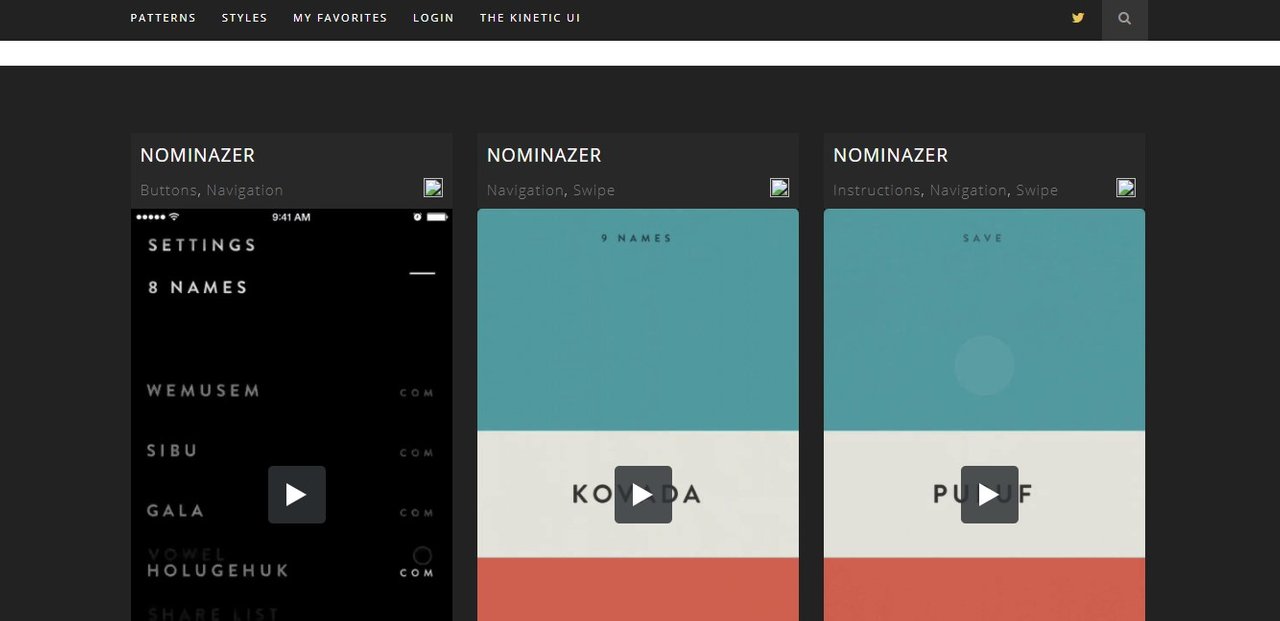Click the Twitter bird icon
Screen dimensions: 1280x621
(1077, 18)
